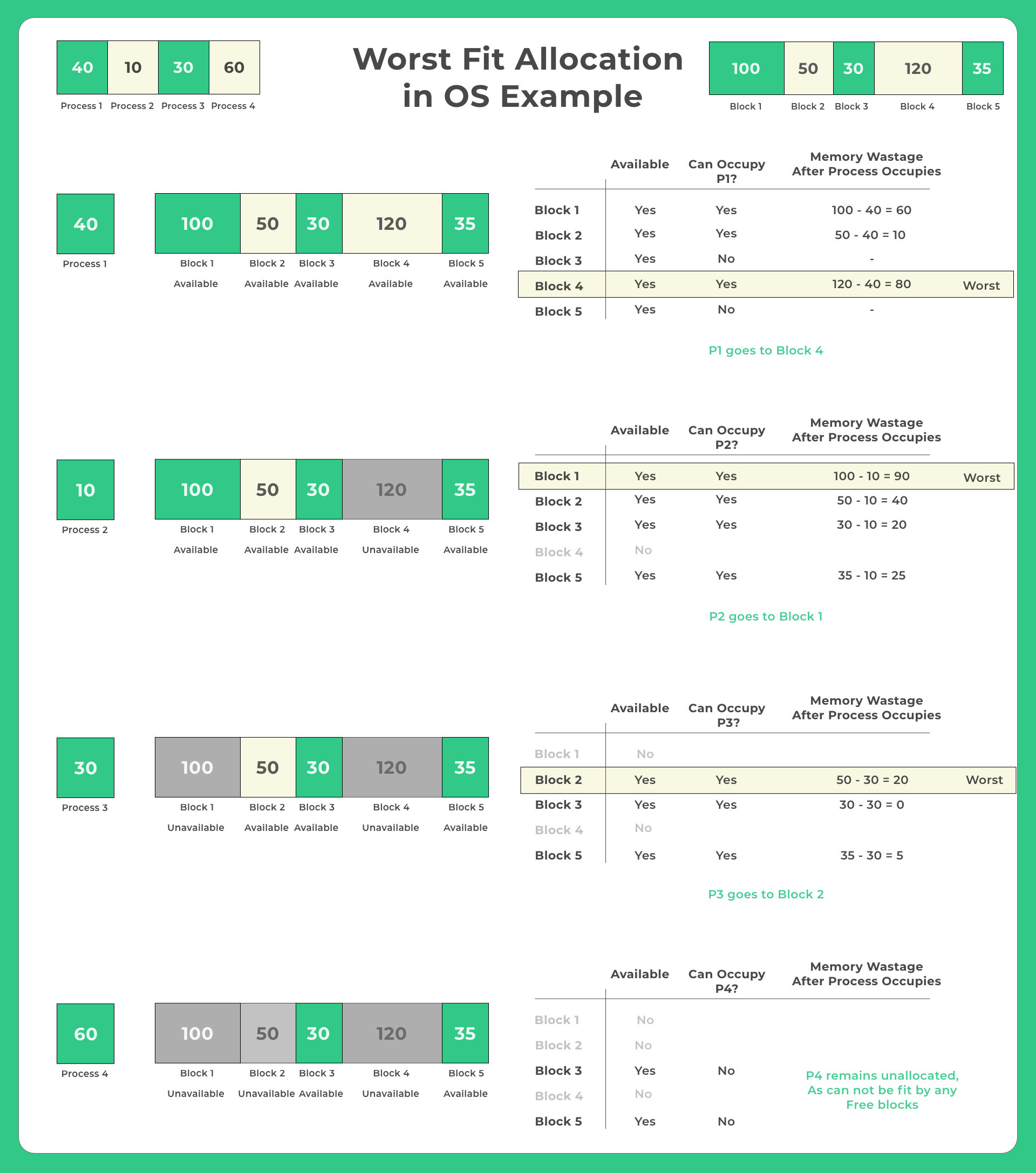1036x1173 pixels.
Task: Click the Worst marker on Block 2 row
Action: click(x=984, y=780)
